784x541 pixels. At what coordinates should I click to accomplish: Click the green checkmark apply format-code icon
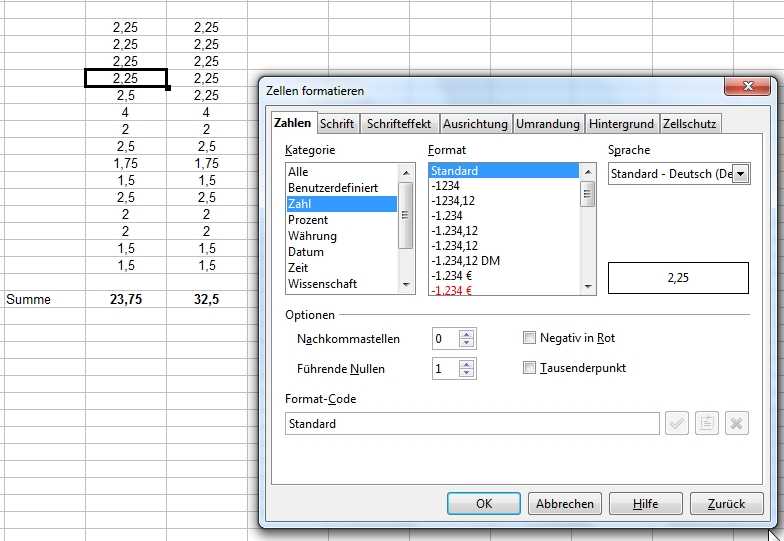click(677, 423)
